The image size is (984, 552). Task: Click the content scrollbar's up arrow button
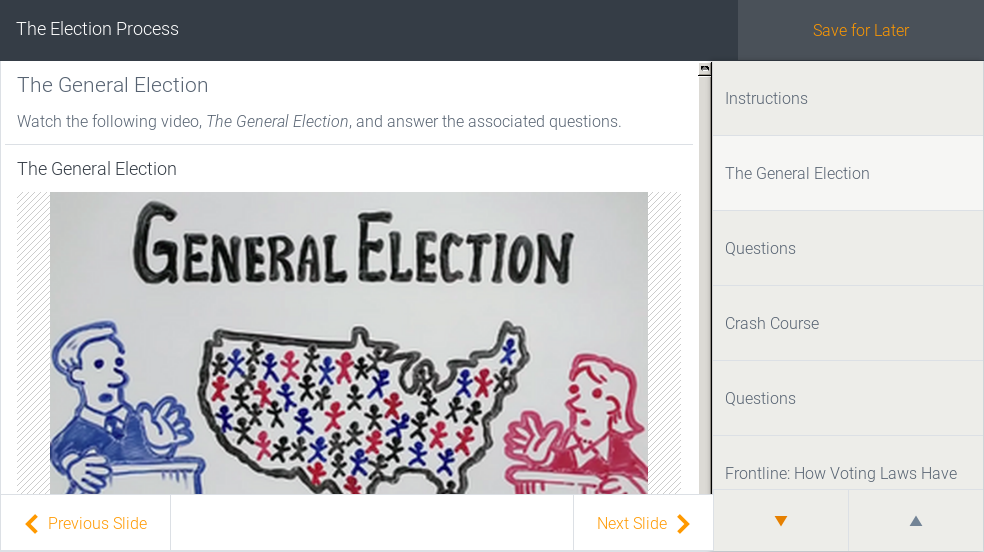point(705,69)
